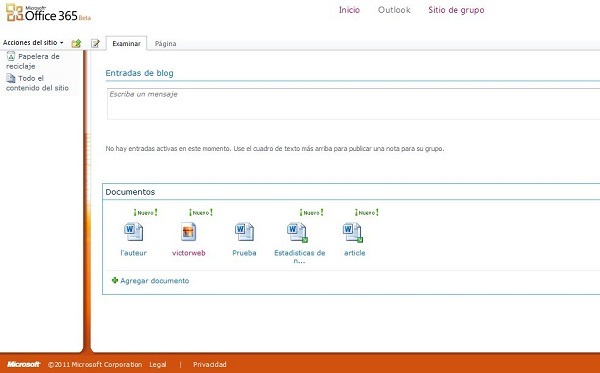600x373 pixels.
Task: Open the l'auteur Word document icon
Action: pos(134,232)
